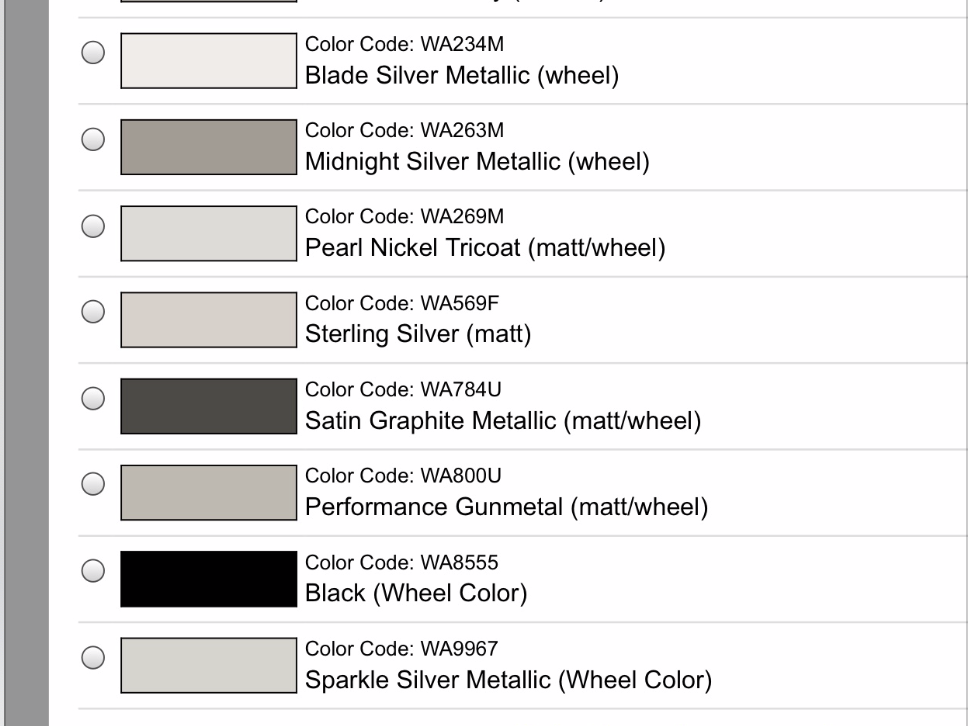
Task: Pick the Sparkle Silver Metallic radio button
Action: coord(93,656)
